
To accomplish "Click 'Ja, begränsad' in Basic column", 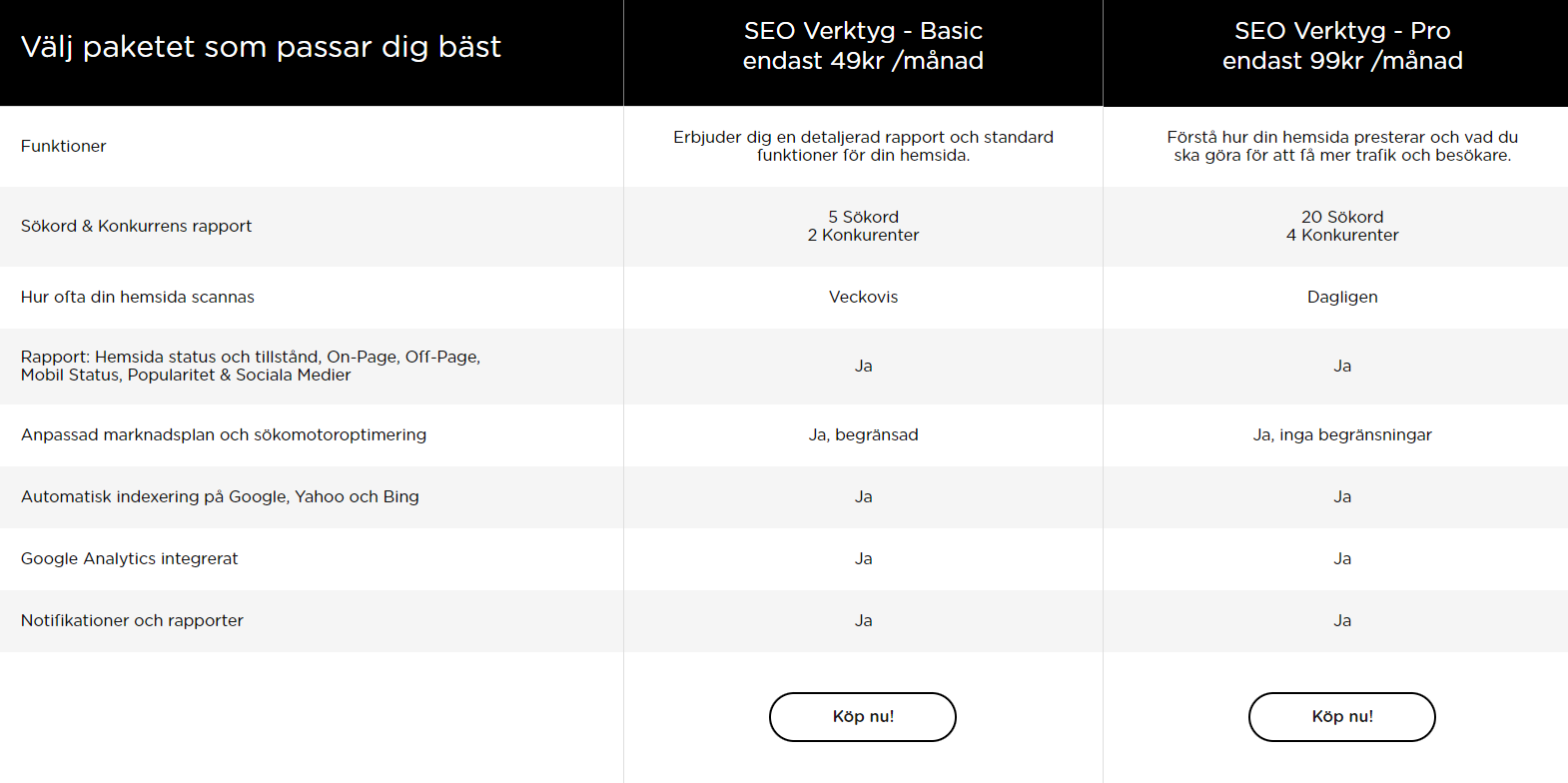I will coord(863,434).
